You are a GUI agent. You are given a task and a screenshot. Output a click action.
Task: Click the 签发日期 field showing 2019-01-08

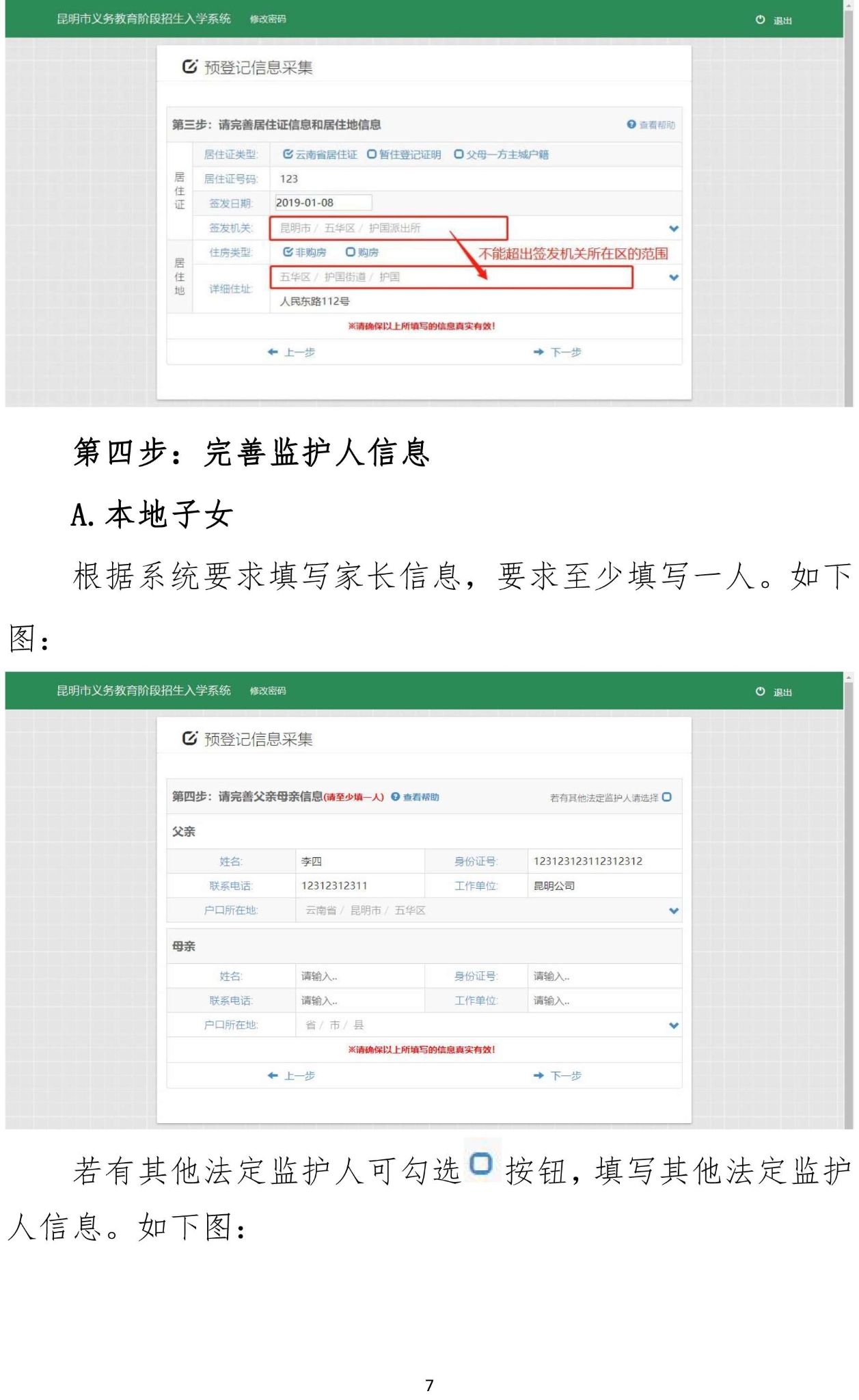(323, 203)
